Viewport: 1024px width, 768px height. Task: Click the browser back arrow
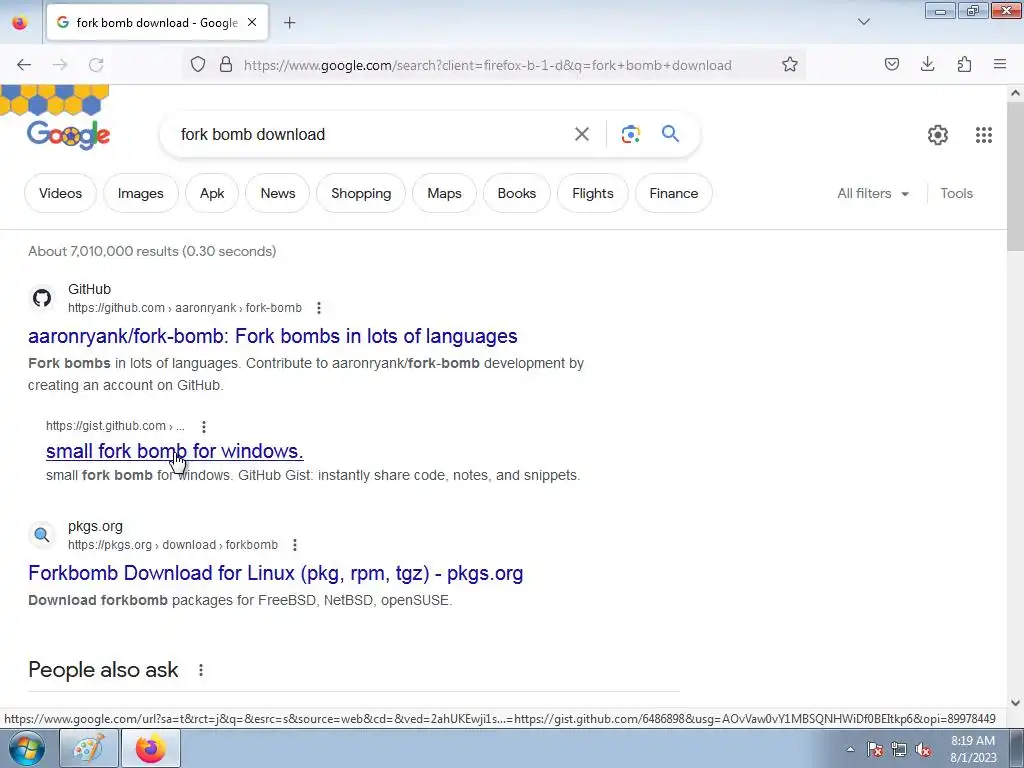pos(24,65)
